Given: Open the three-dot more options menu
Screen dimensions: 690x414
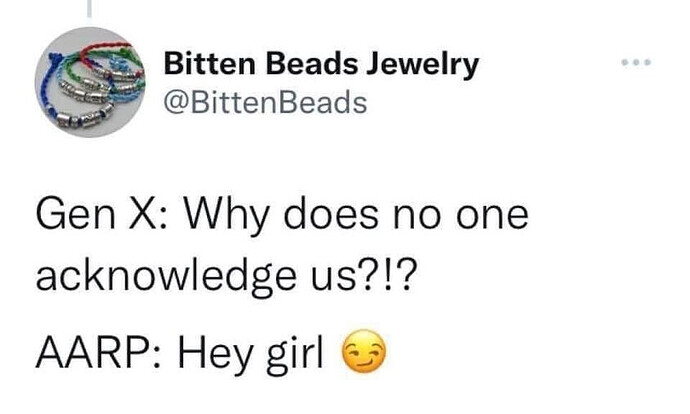Looking at the screenshot, I should (x=636, y=62).
